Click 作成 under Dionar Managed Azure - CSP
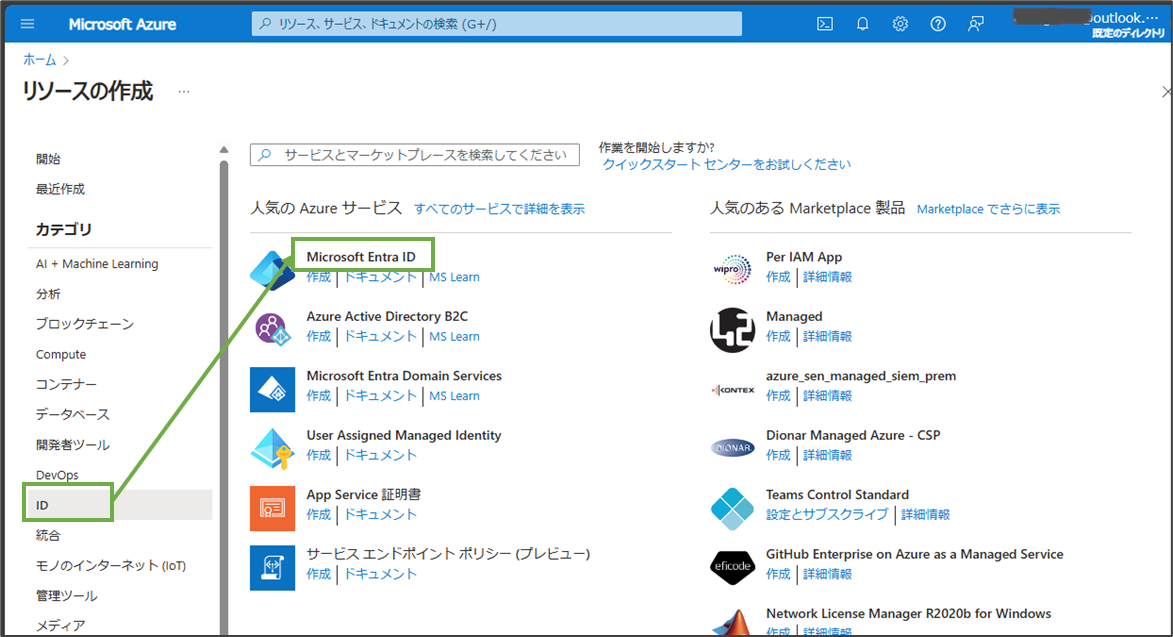Viewport: 1173px width, 637px height. pyautogui.click(x=778, y=455)
